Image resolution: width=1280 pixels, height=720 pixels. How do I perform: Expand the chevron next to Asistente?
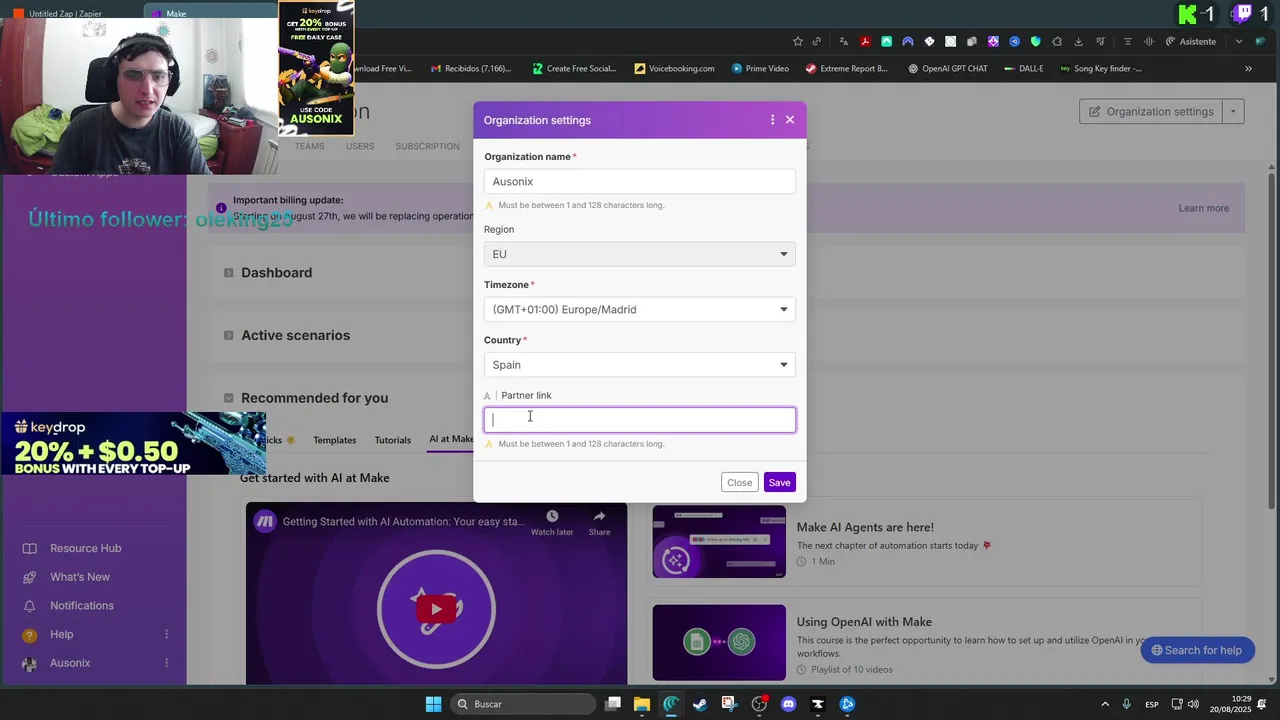pos(1239,41)
